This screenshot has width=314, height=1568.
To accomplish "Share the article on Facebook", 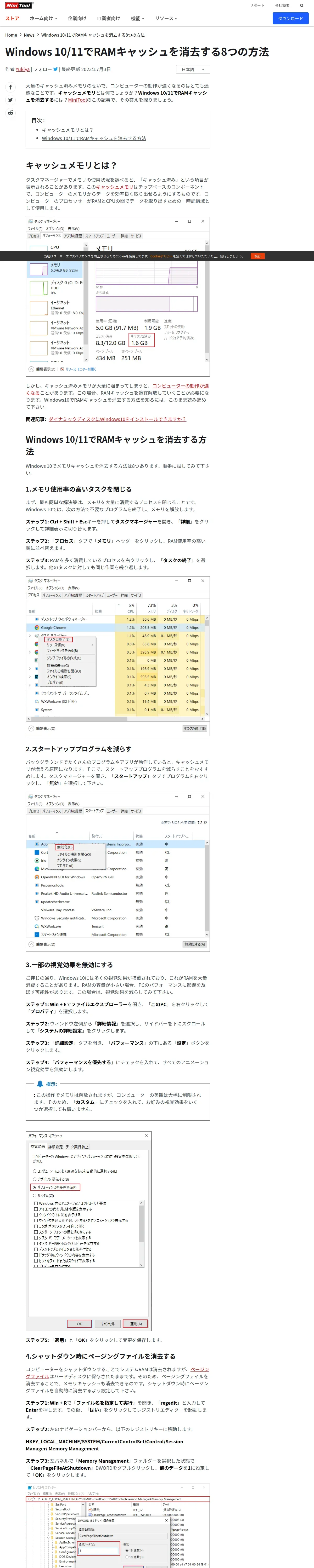I will click(x=10, y=87).
